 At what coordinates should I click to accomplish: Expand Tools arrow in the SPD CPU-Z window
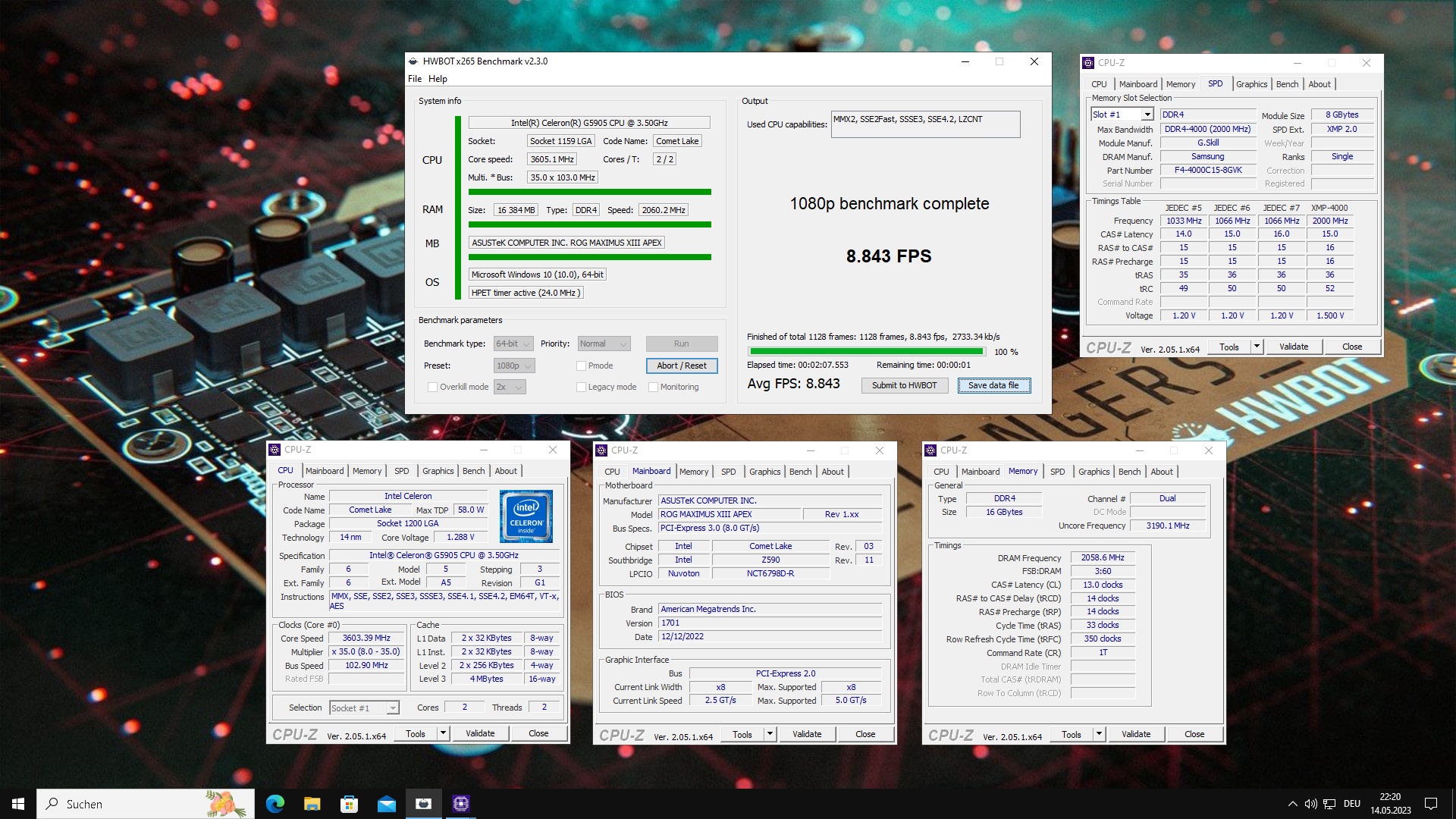coord(1257,347)
